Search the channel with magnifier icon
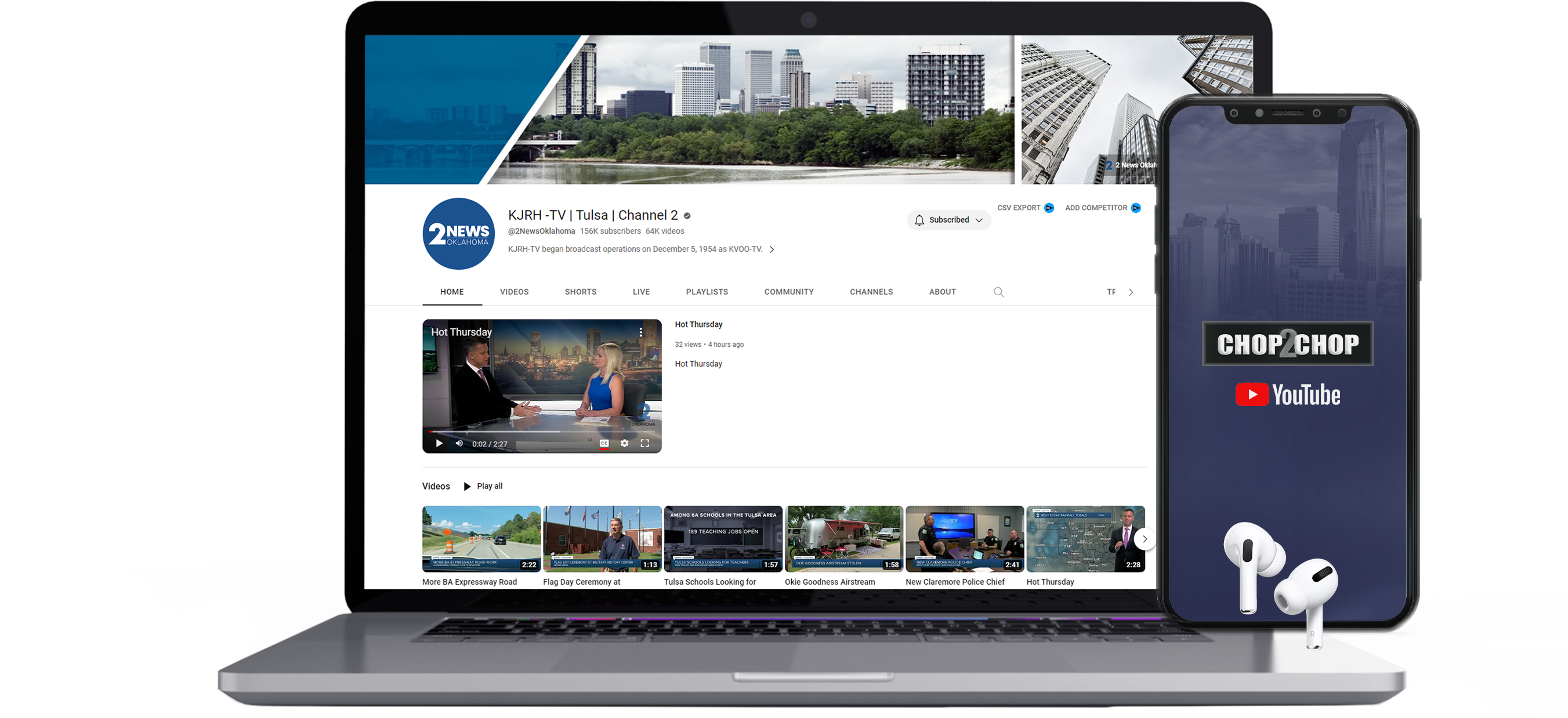This screenshot has width=1568, height=718. point(998,292)
